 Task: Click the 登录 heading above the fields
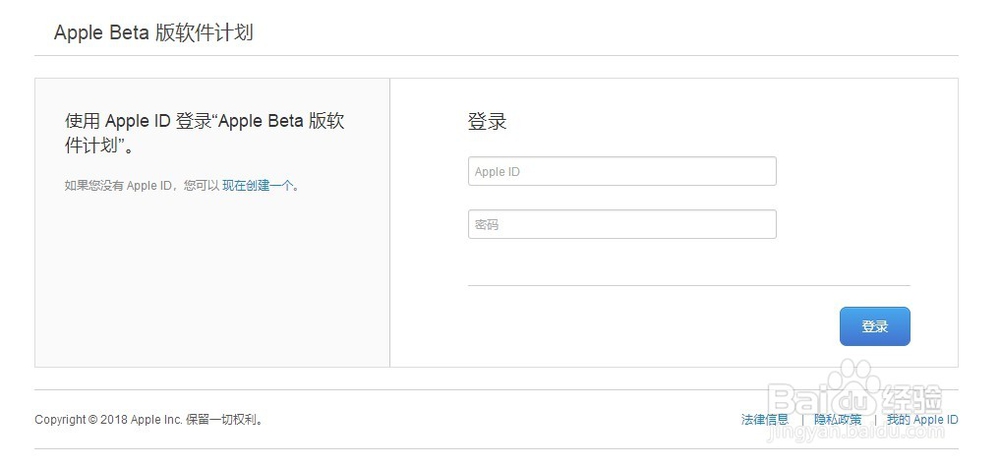pyautogui.click(x=487, y=122)
